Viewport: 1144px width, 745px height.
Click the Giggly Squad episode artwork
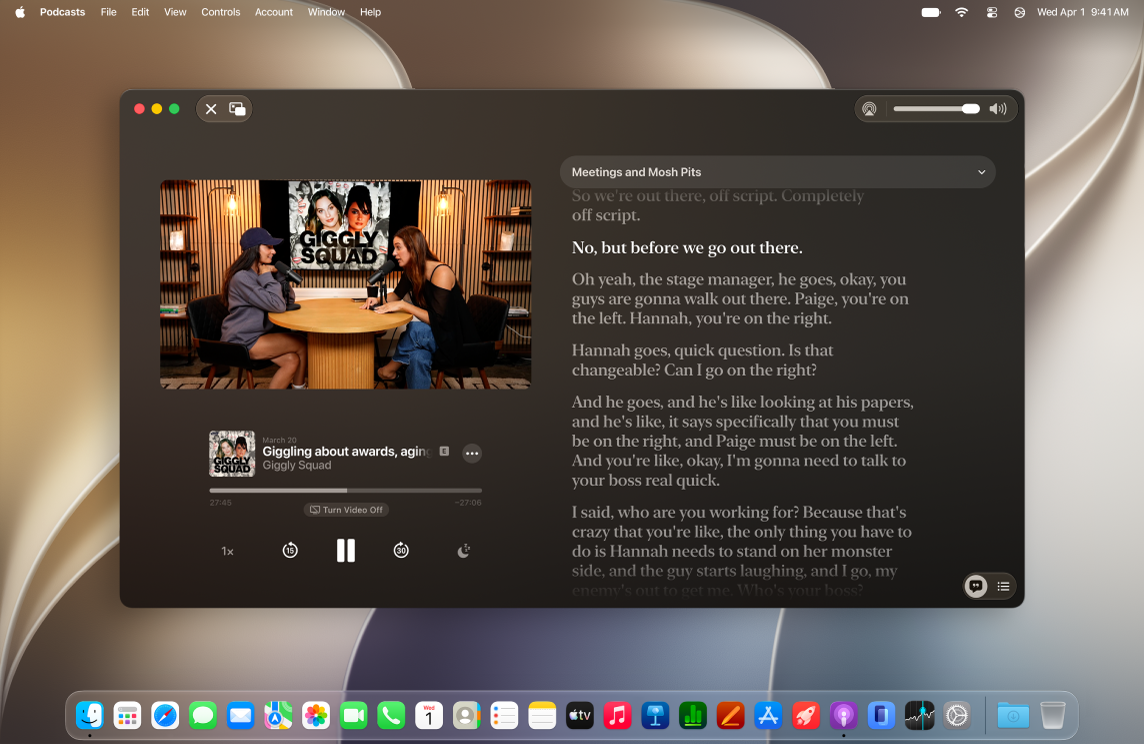(232, 453)
